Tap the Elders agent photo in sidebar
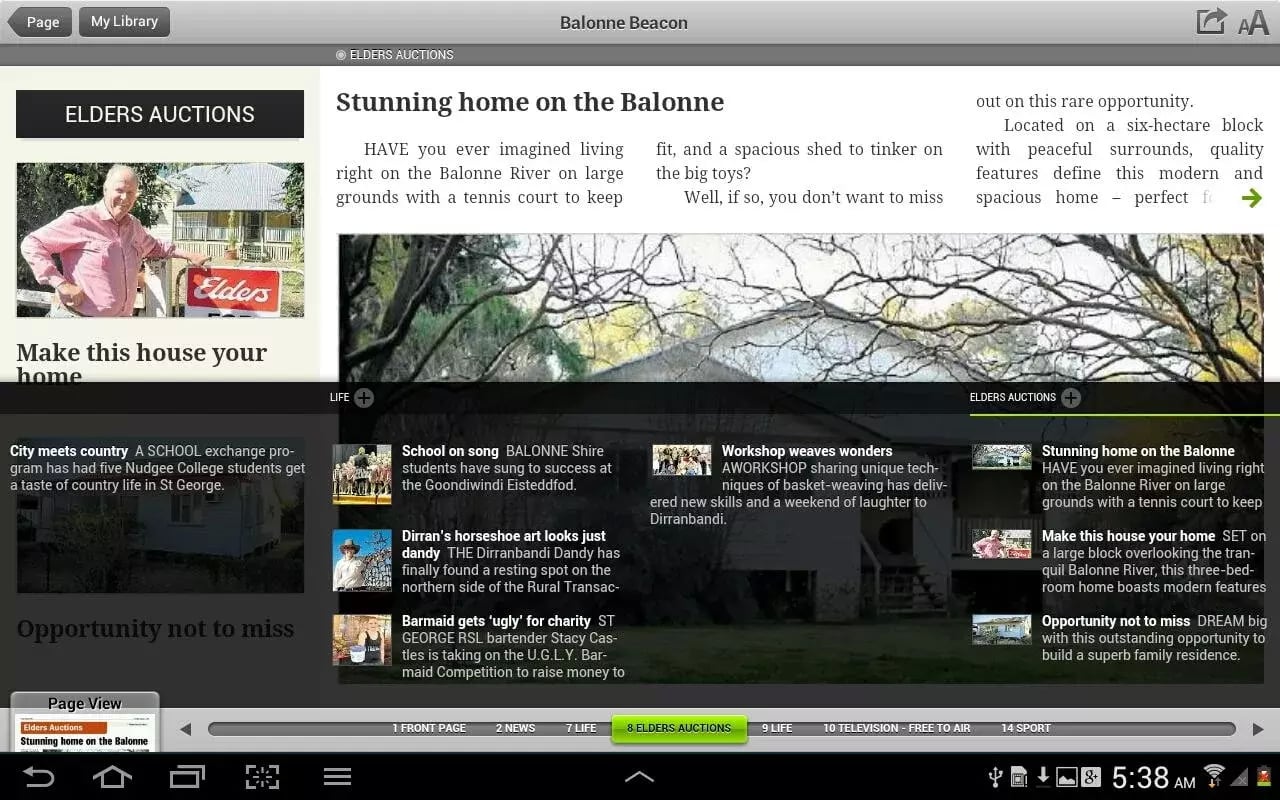Viewport: 1280px width, 800px height. [160, 240]
